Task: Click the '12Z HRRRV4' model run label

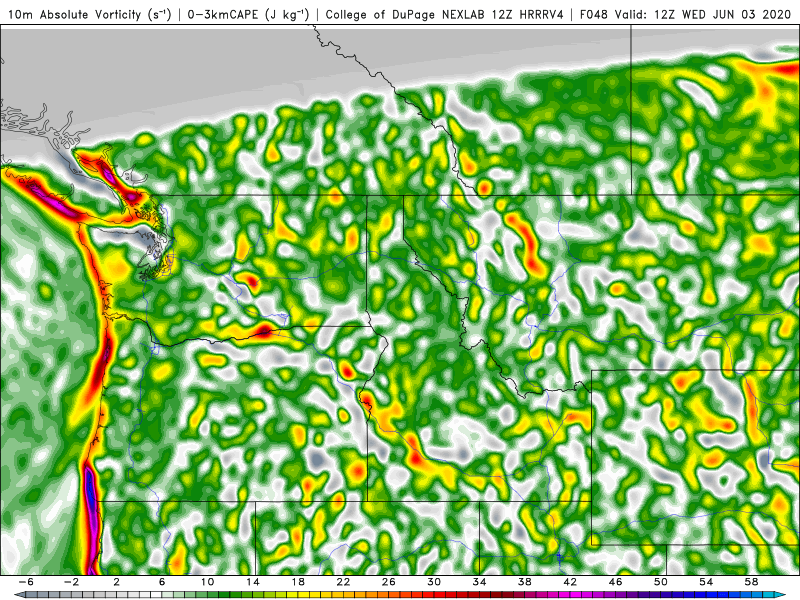Action: tap(528, 14)
